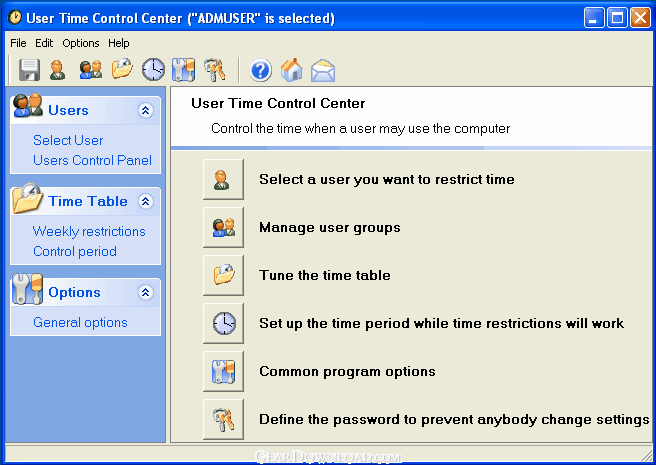Open the General options link

click(x=80, y=323)
